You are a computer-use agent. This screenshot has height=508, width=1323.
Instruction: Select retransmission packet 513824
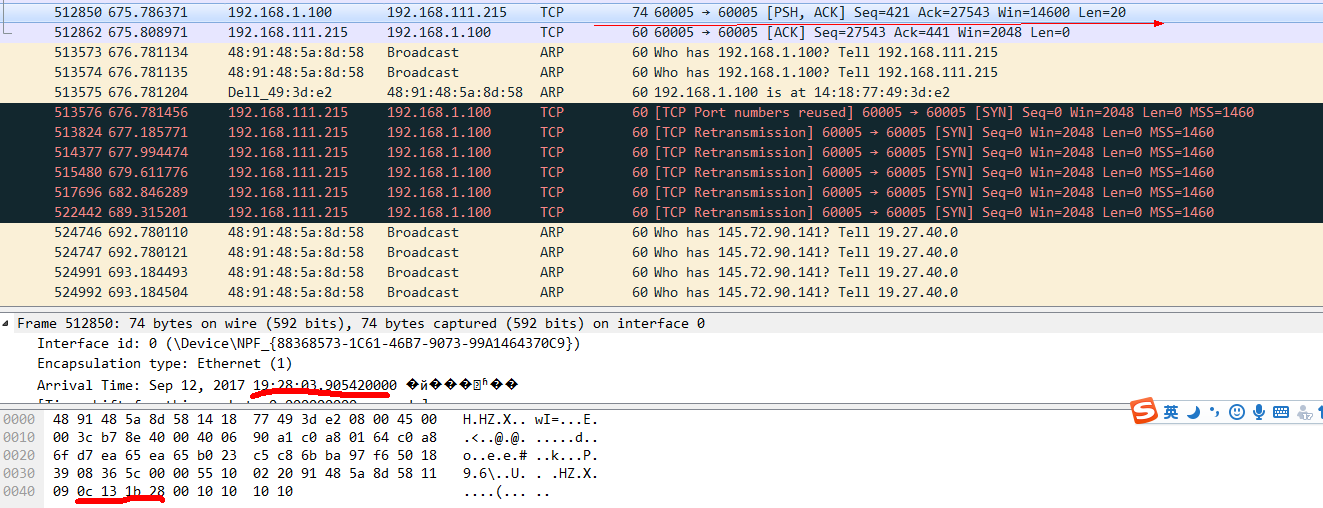661,132
